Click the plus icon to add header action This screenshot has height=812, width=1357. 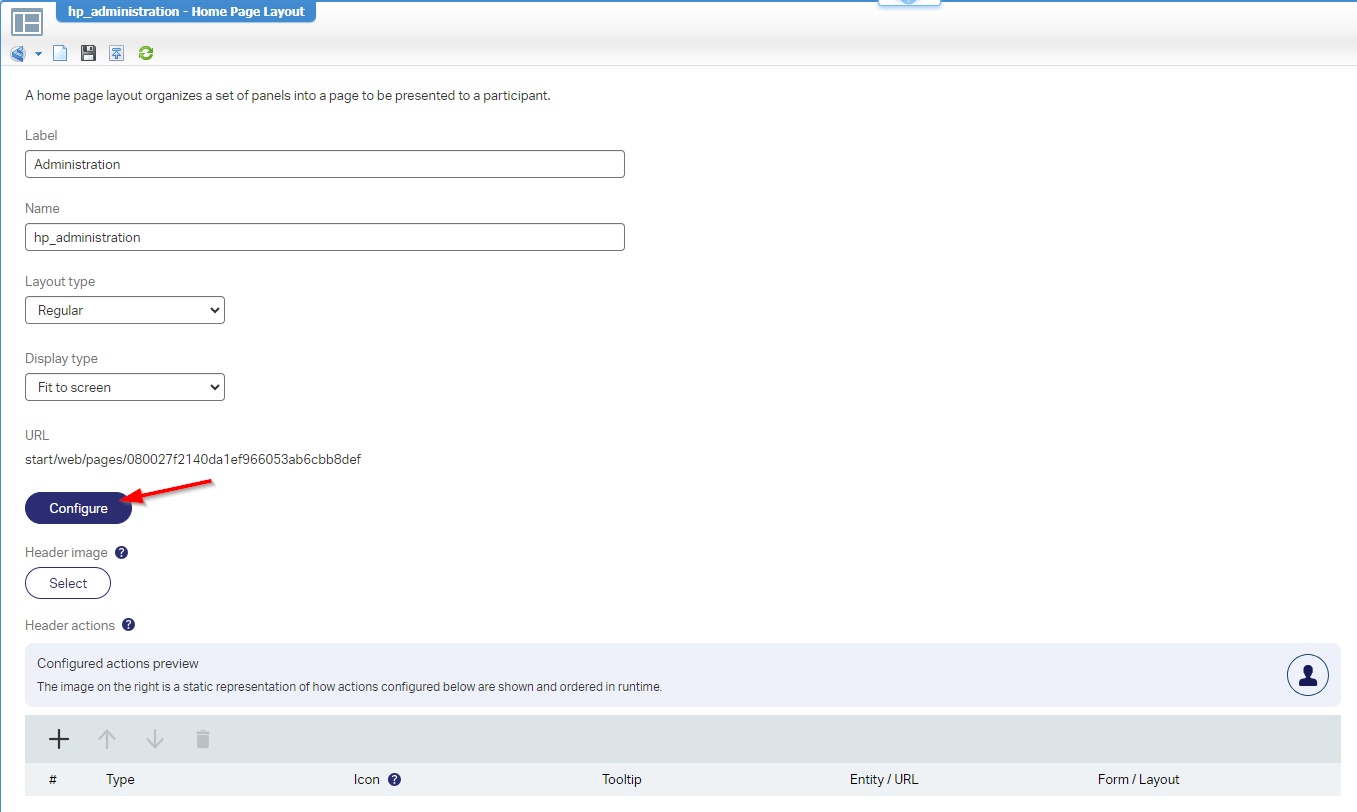click(59, 739)
